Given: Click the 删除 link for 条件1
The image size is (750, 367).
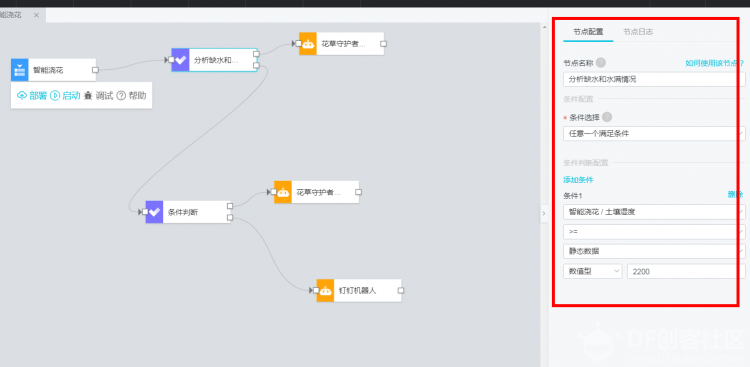Looking at the screenshot, I should (x=736, y=195).
